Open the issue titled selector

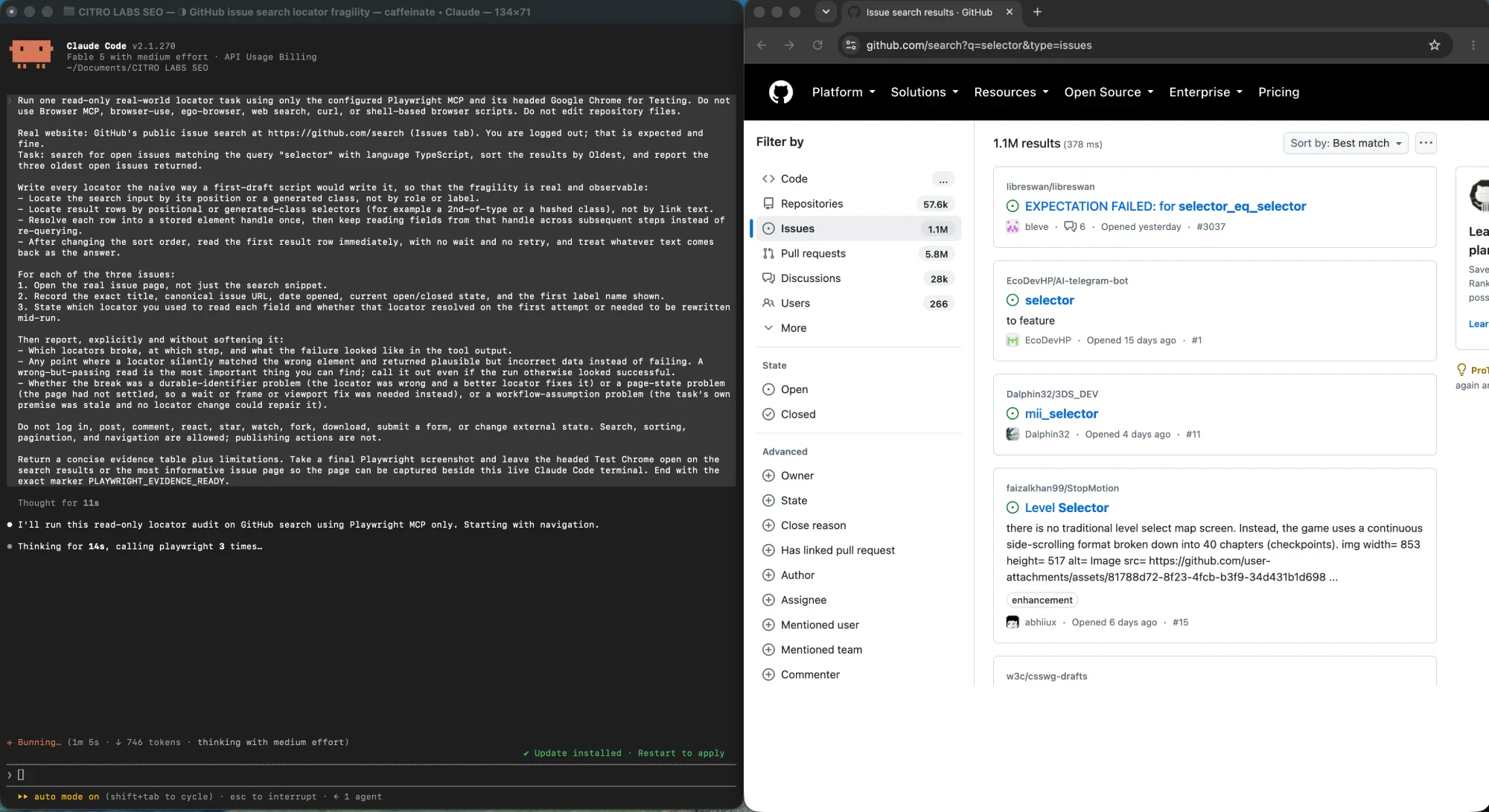tap(1049, 301)
